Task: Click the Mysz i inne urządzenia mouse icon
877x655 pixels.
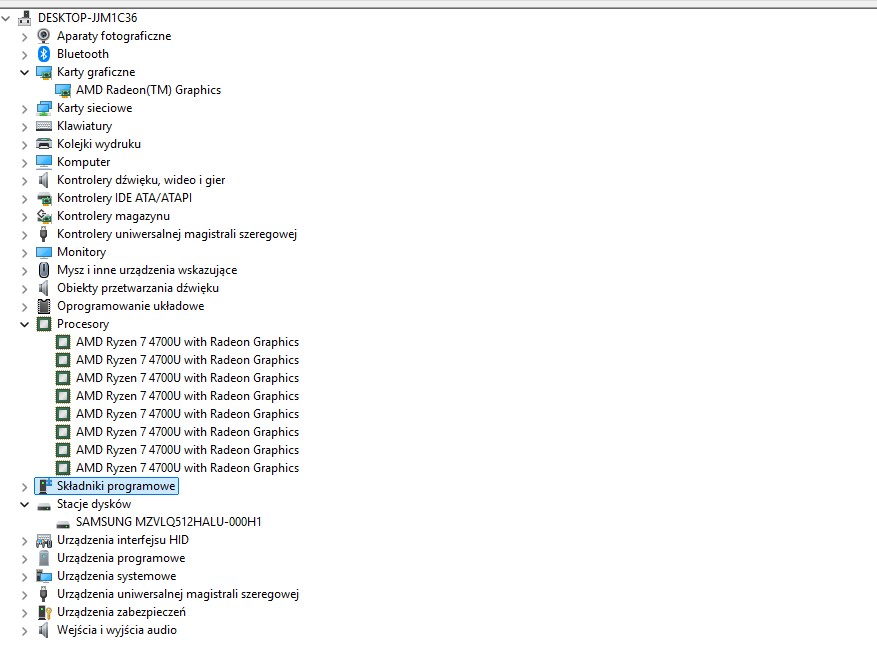Action: pyautogui.click(x=44, y=270)
